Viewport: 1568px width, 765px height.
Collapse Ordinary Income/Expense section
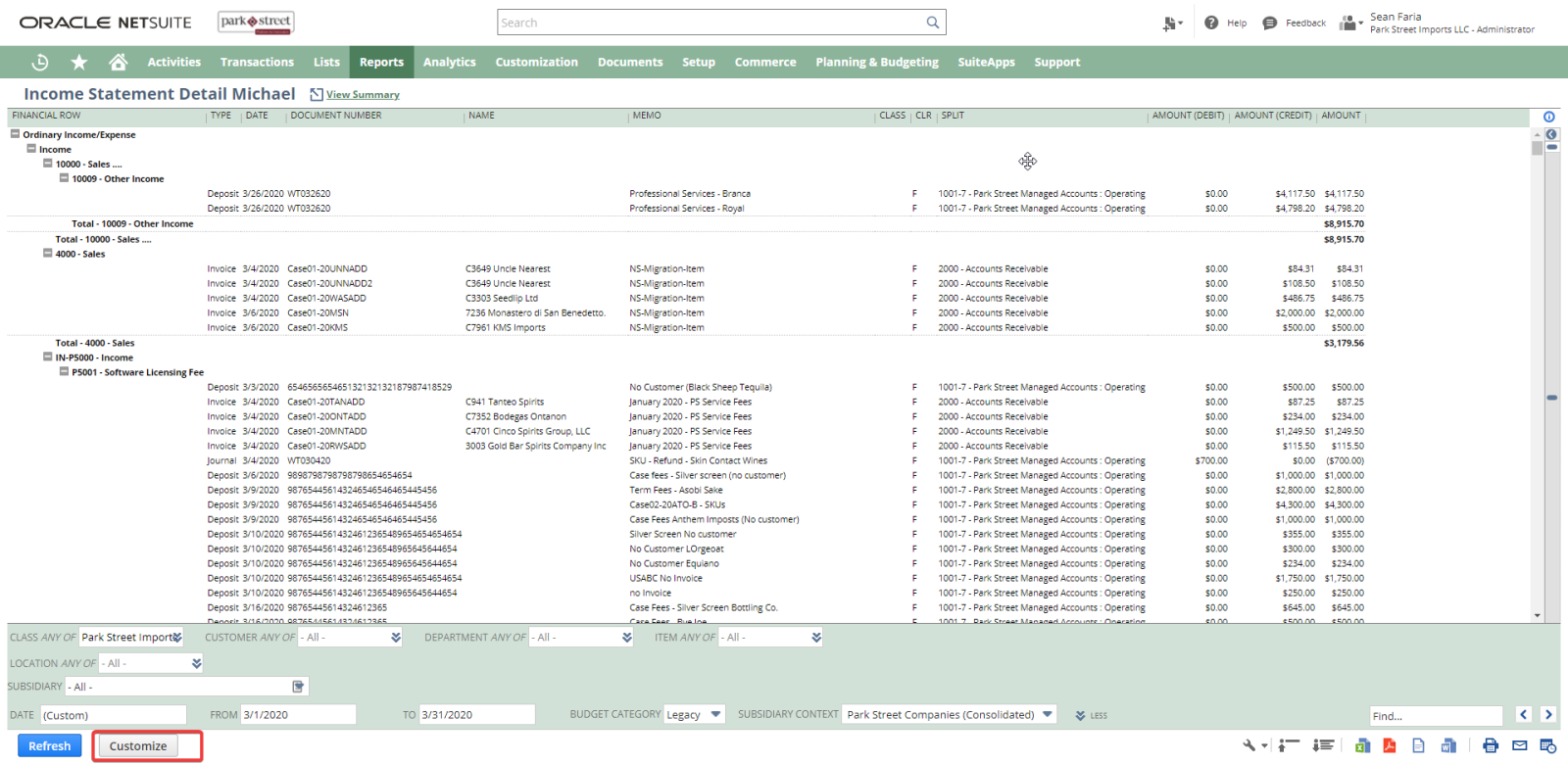15,134
